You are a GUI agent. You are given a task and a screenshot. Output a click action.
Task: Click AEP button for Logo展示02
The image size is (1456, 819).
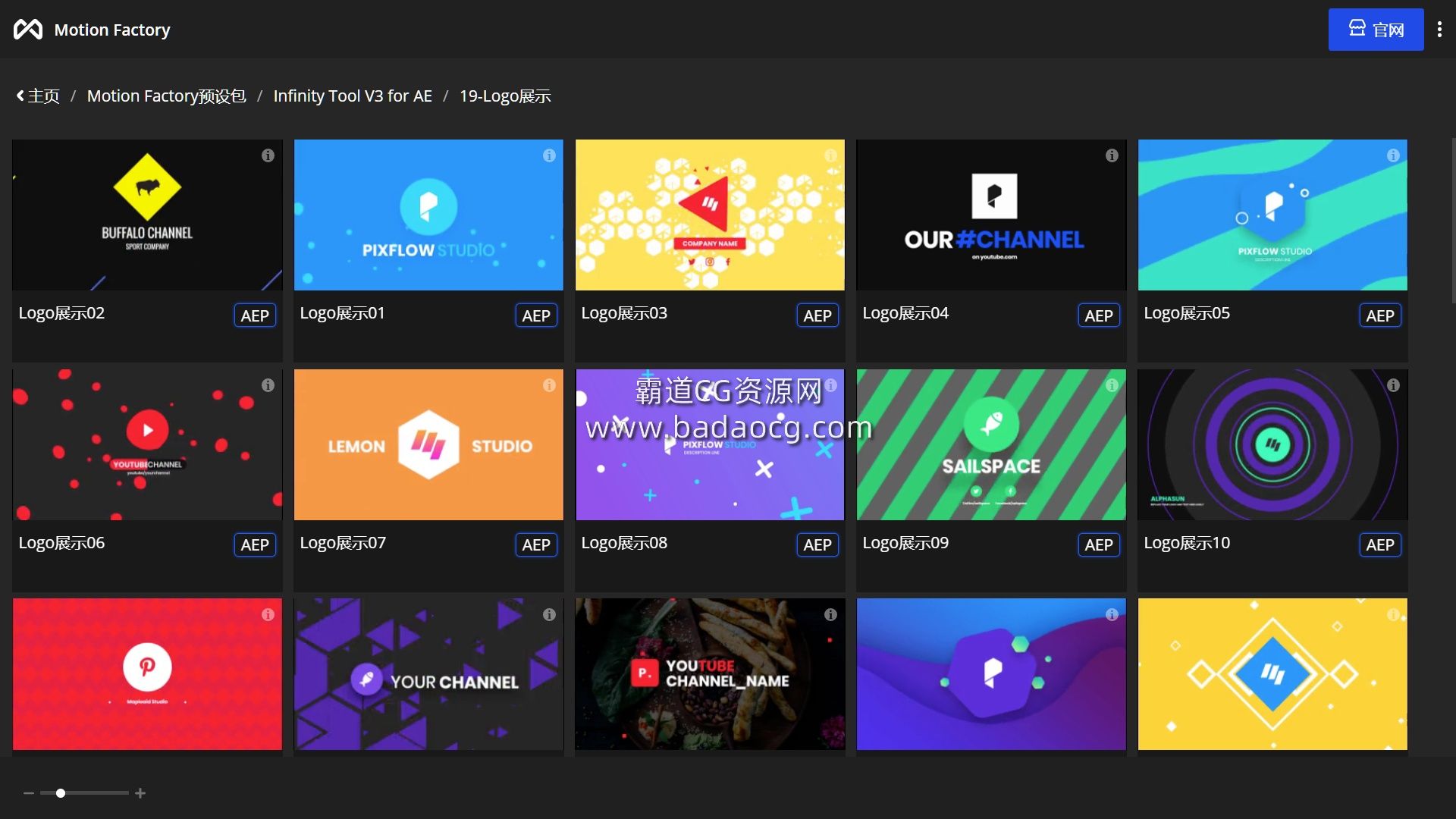pos(255,315)
